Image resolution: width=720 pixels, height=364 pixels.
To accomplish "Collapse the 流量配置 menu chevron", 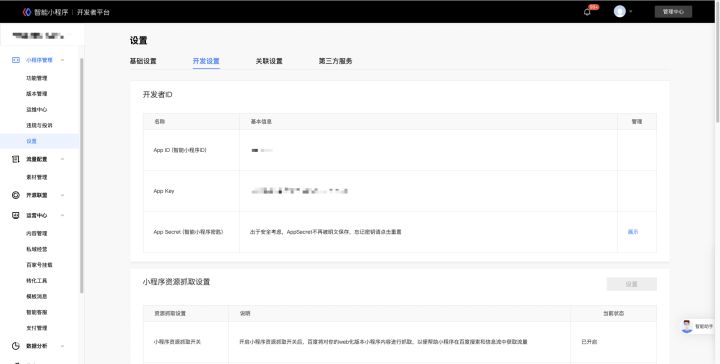I will 62,159.
